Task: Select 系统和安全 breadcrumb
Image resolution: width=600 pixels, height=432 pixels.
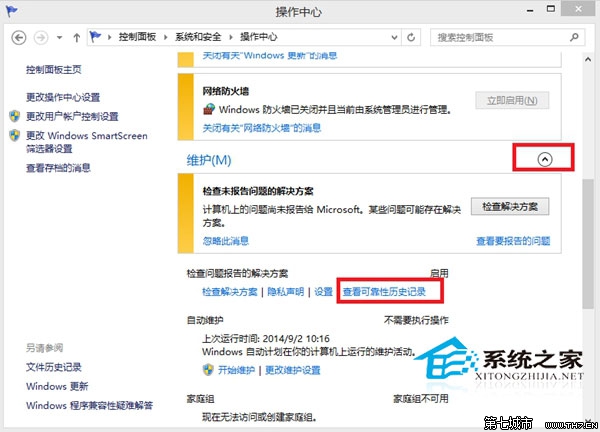Action: (x=198, y=37)
